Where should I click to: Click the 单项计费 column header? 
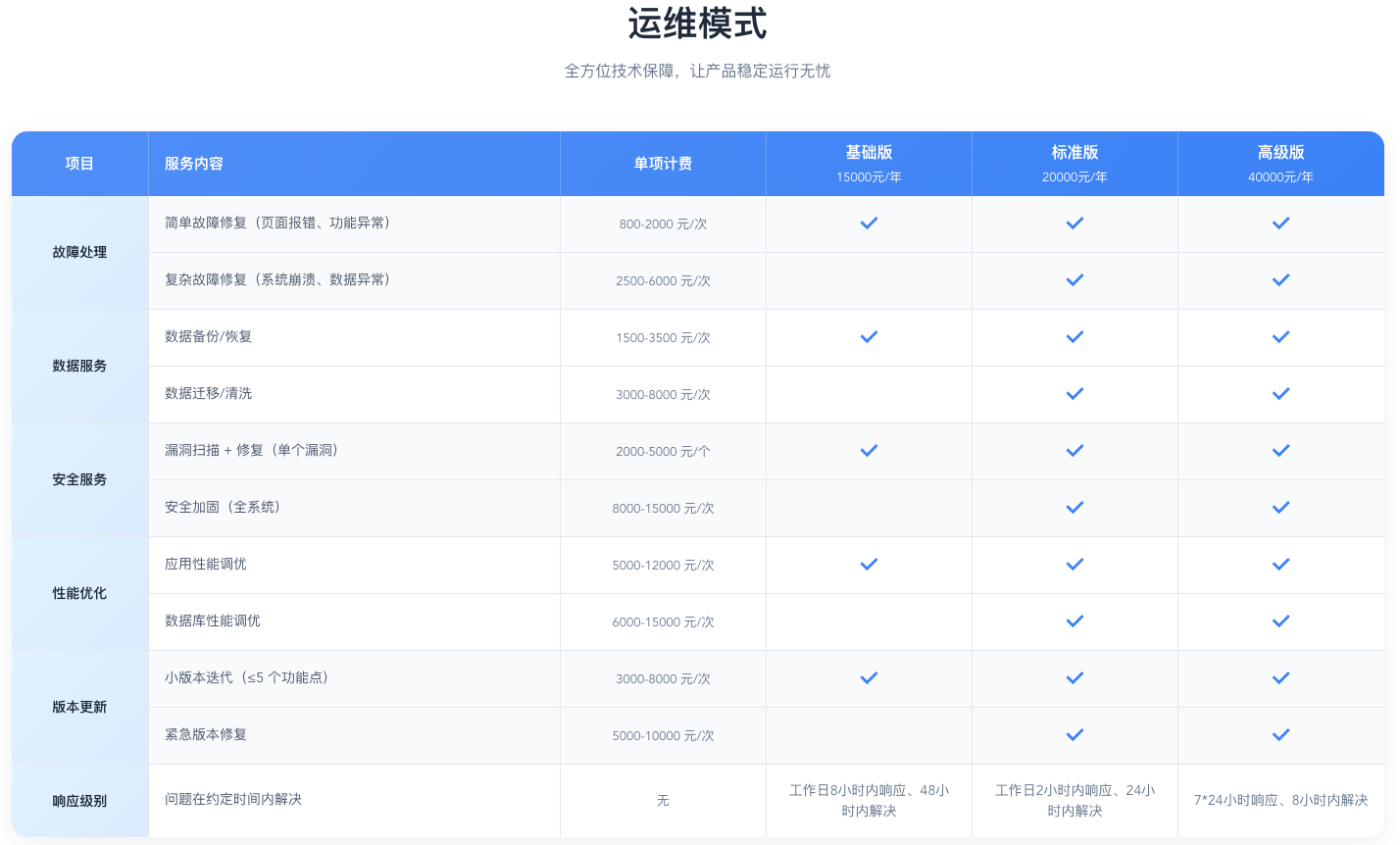[663, 164]
